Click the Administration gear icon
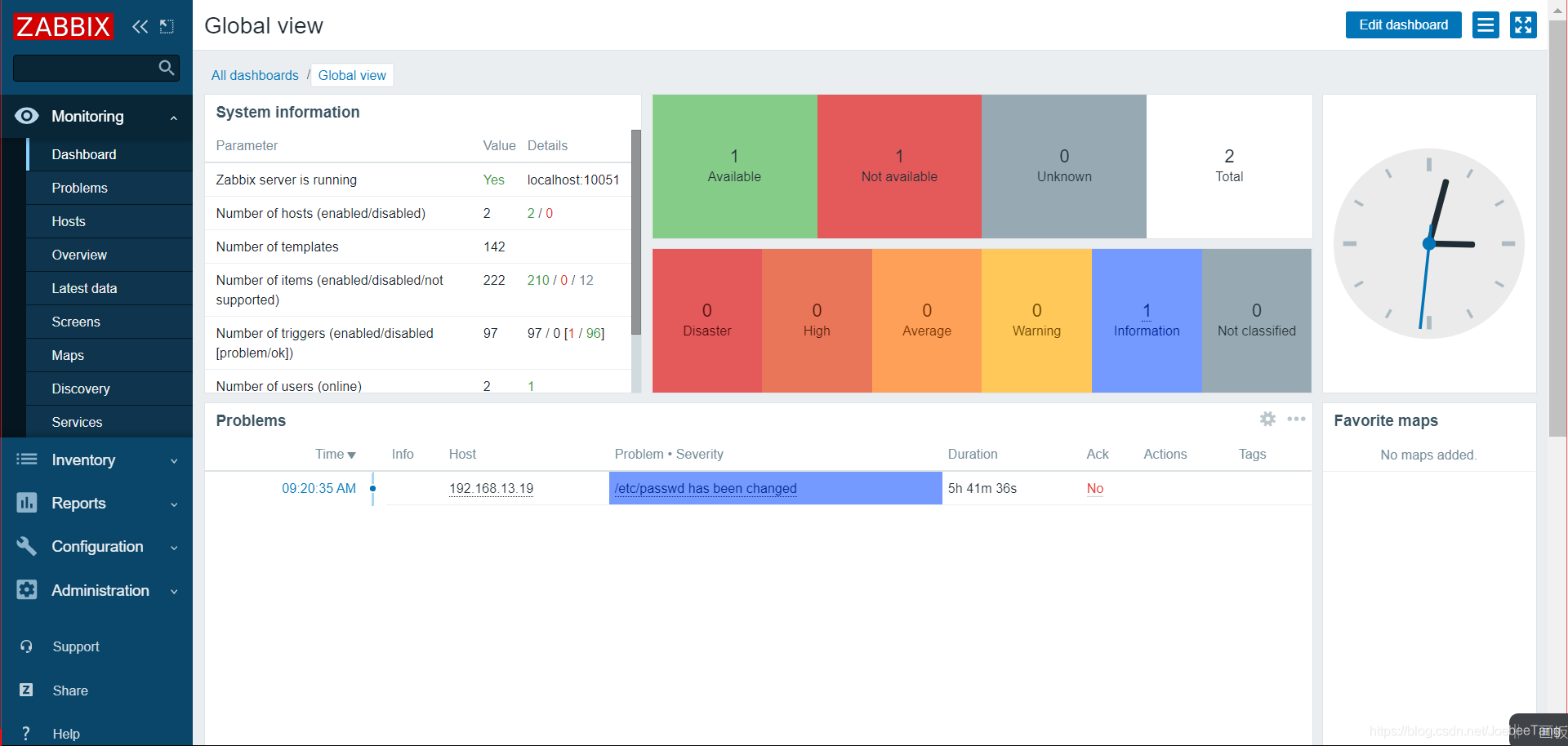The width and height of the screenshot is (1568, 746). (x=27, y=590)
